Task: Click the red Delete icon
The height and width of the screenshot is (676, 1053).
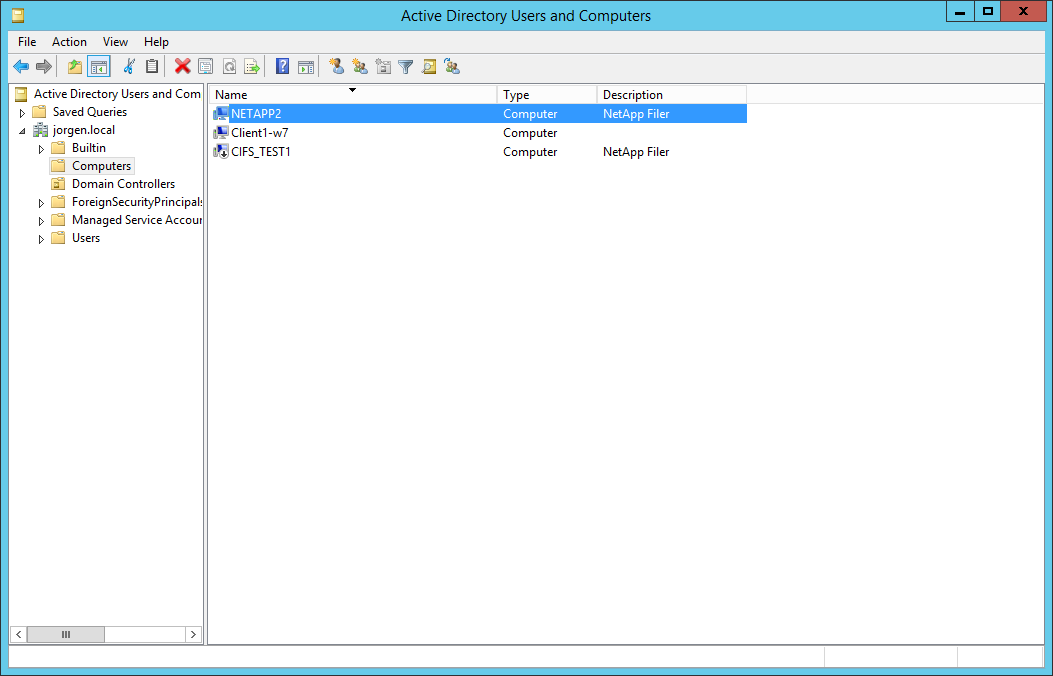Action: tap(182, 67)
